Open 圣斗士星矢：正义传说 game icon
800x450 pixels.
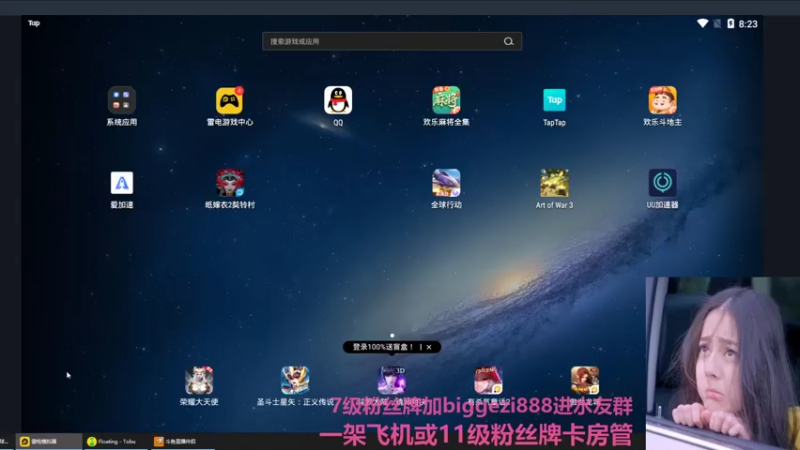295,380
